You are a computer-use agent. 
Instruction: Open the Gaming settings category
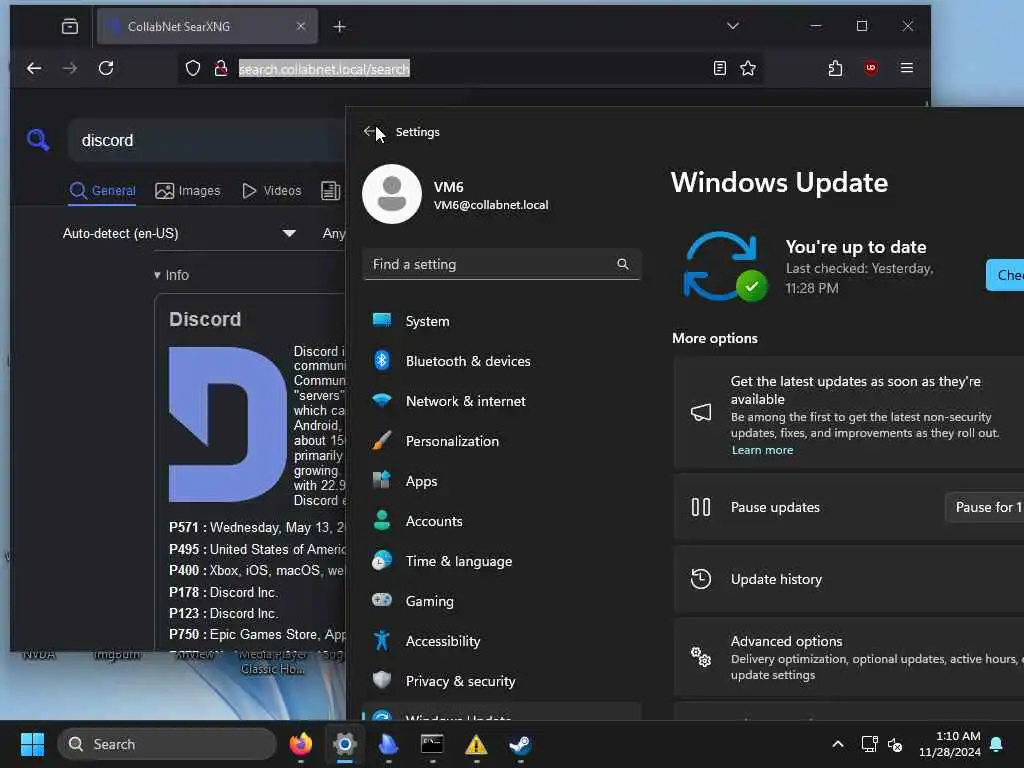click(x=502, y=601)
